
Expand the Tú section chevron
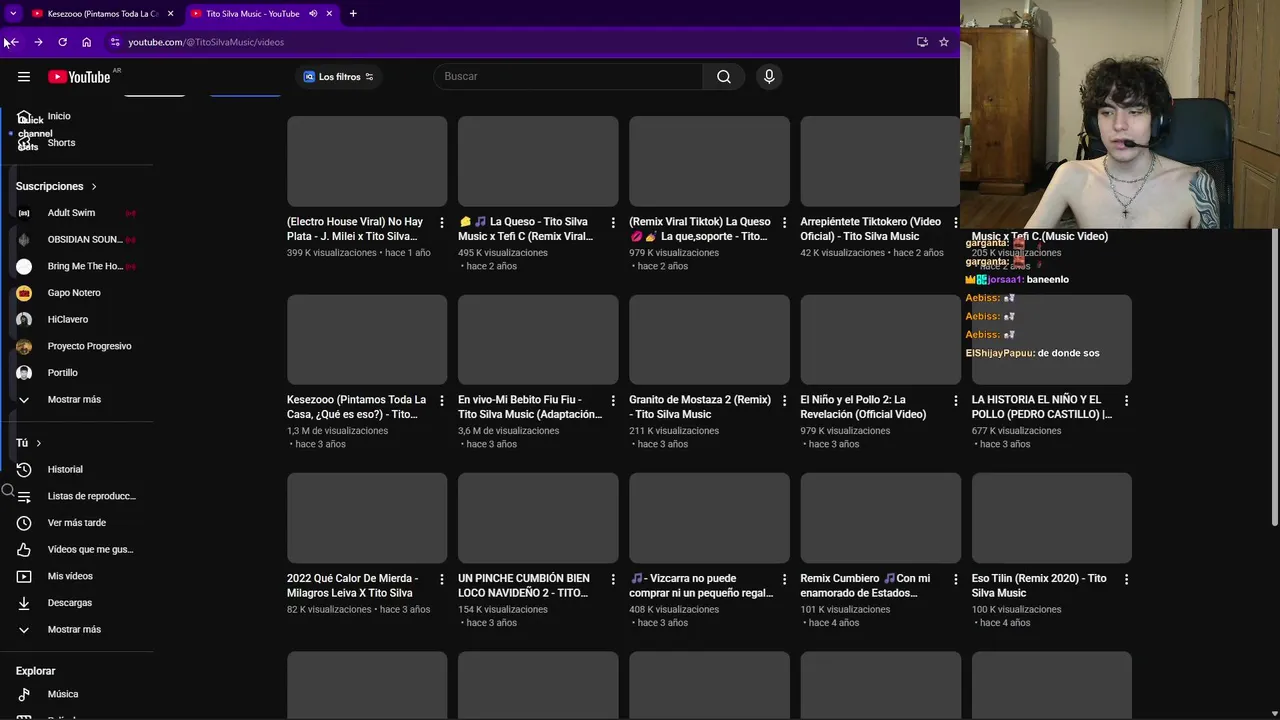tap(39, 443)
